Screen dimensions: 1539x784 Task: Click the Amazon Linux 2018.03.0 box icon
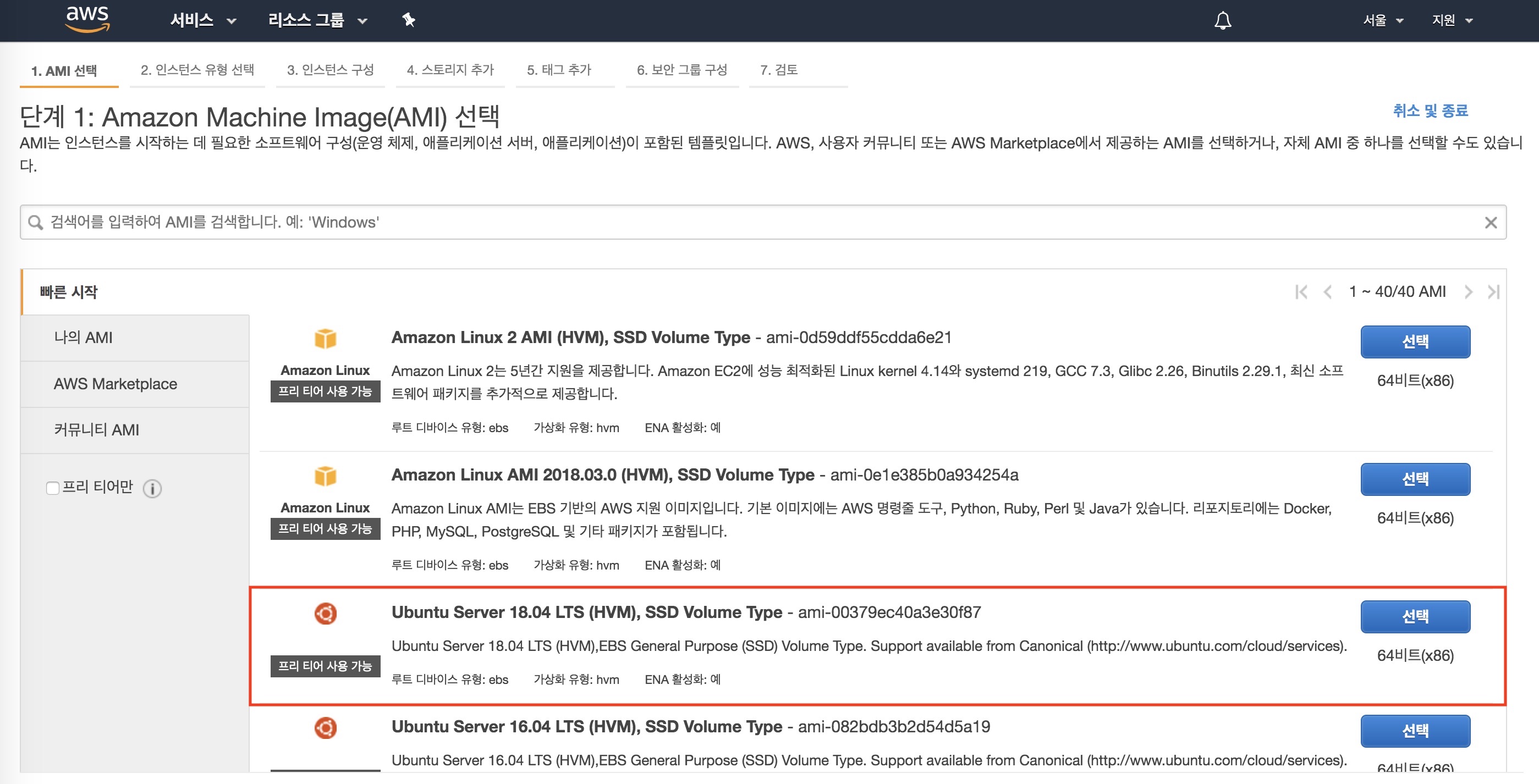click(326, 476)
